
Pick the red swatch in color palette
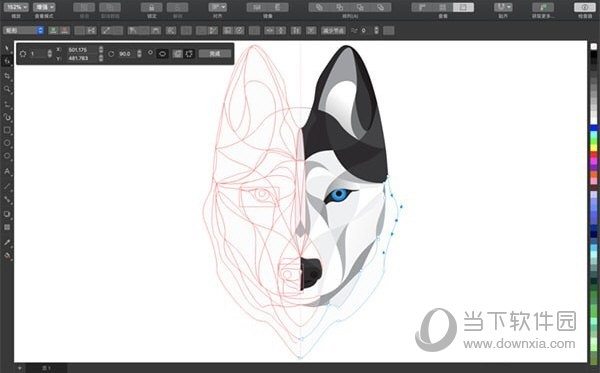tap(593, 154)
